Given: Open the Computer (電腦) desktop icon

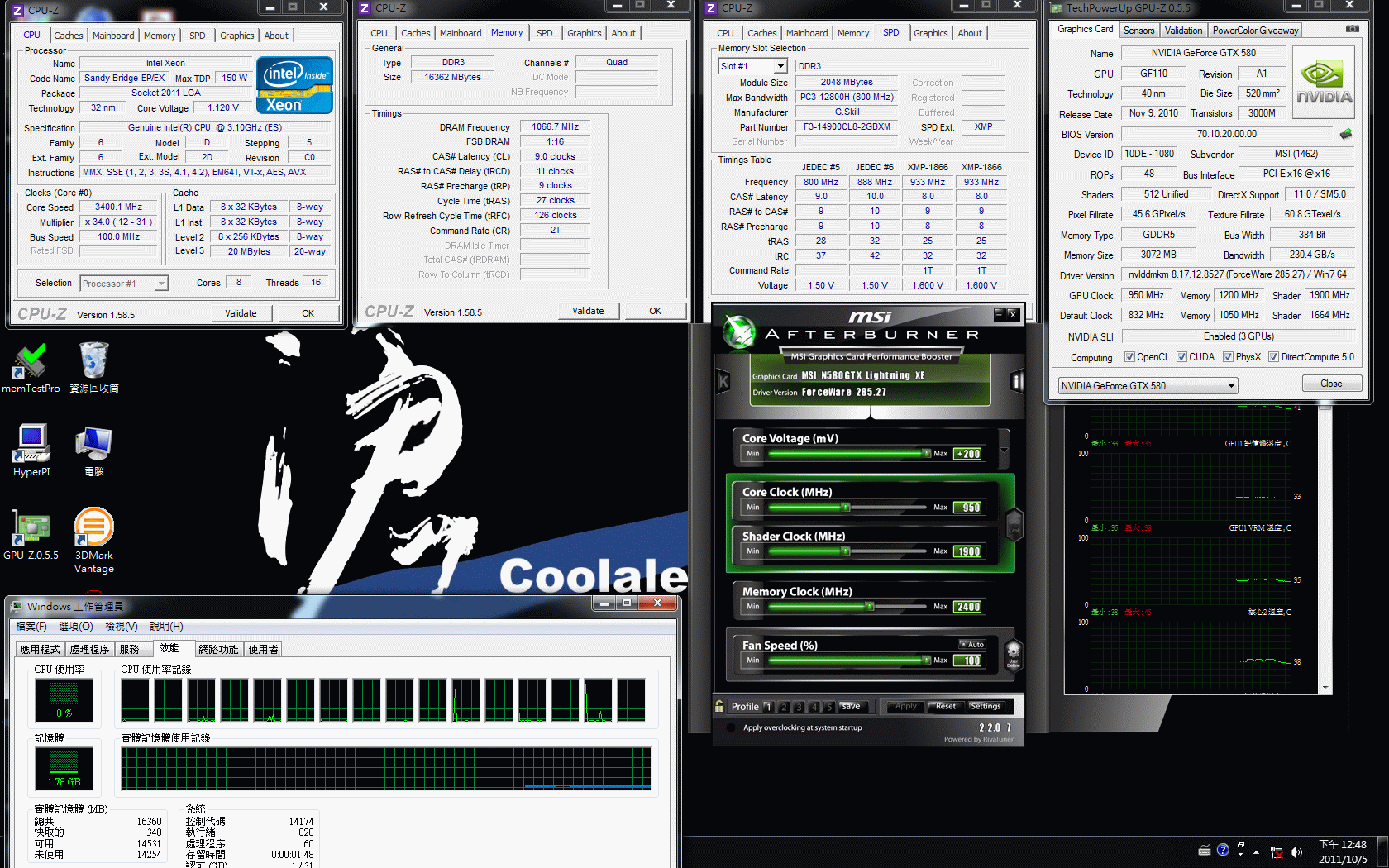Looking at the screenshot, I should point(93,451).
